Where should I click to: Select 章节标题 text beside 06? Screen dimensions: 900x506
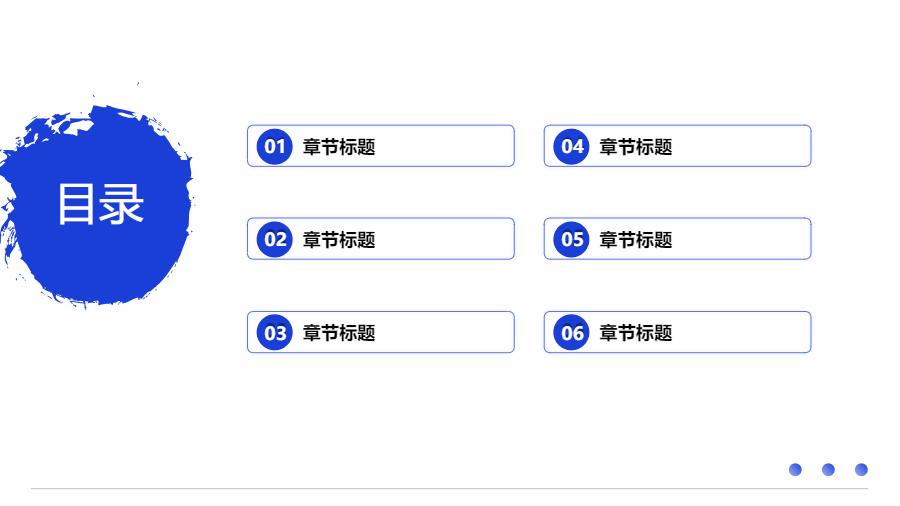coord(636,333)
